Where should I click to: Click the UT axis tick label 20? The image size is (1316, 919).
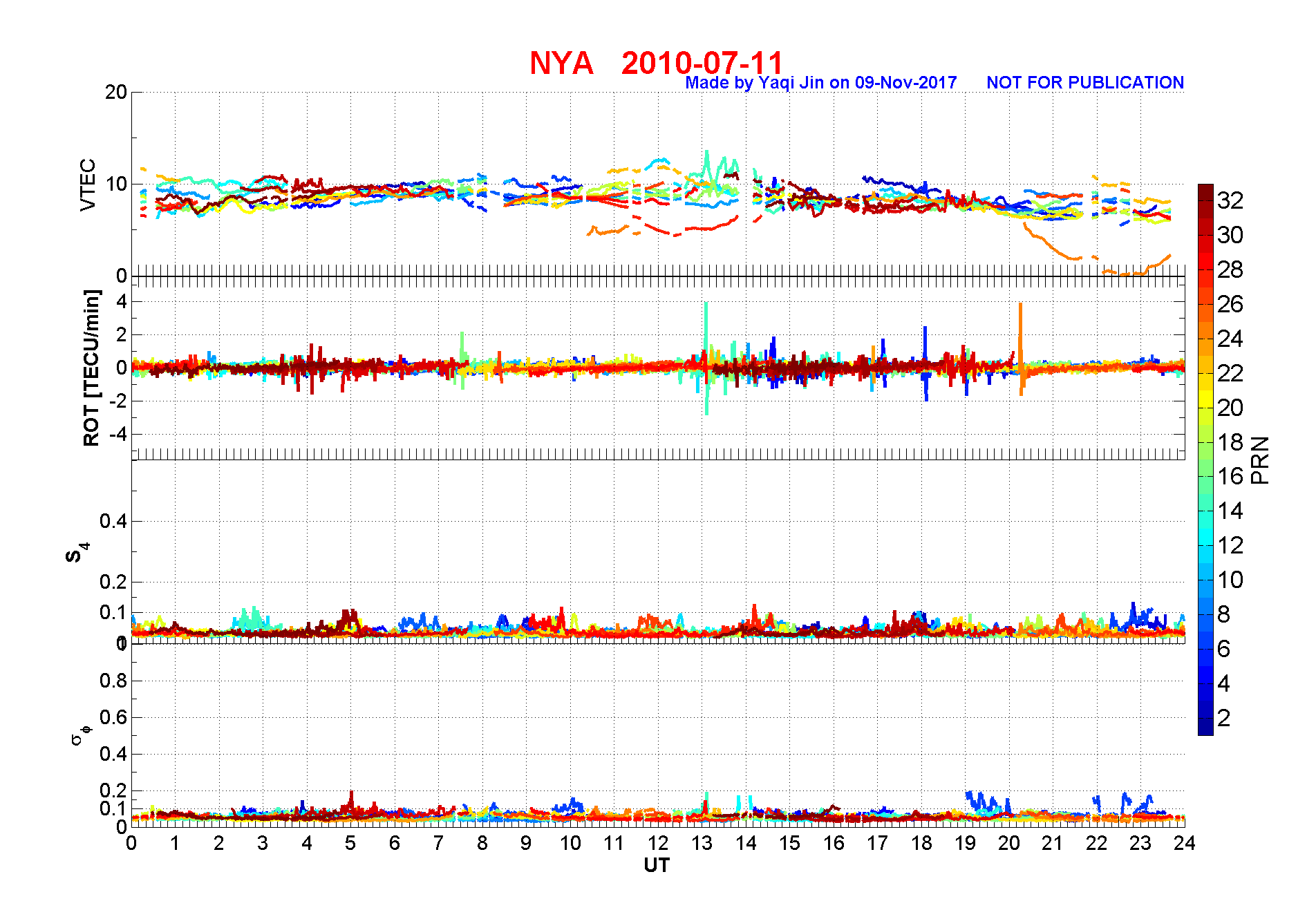point(1009,843)
